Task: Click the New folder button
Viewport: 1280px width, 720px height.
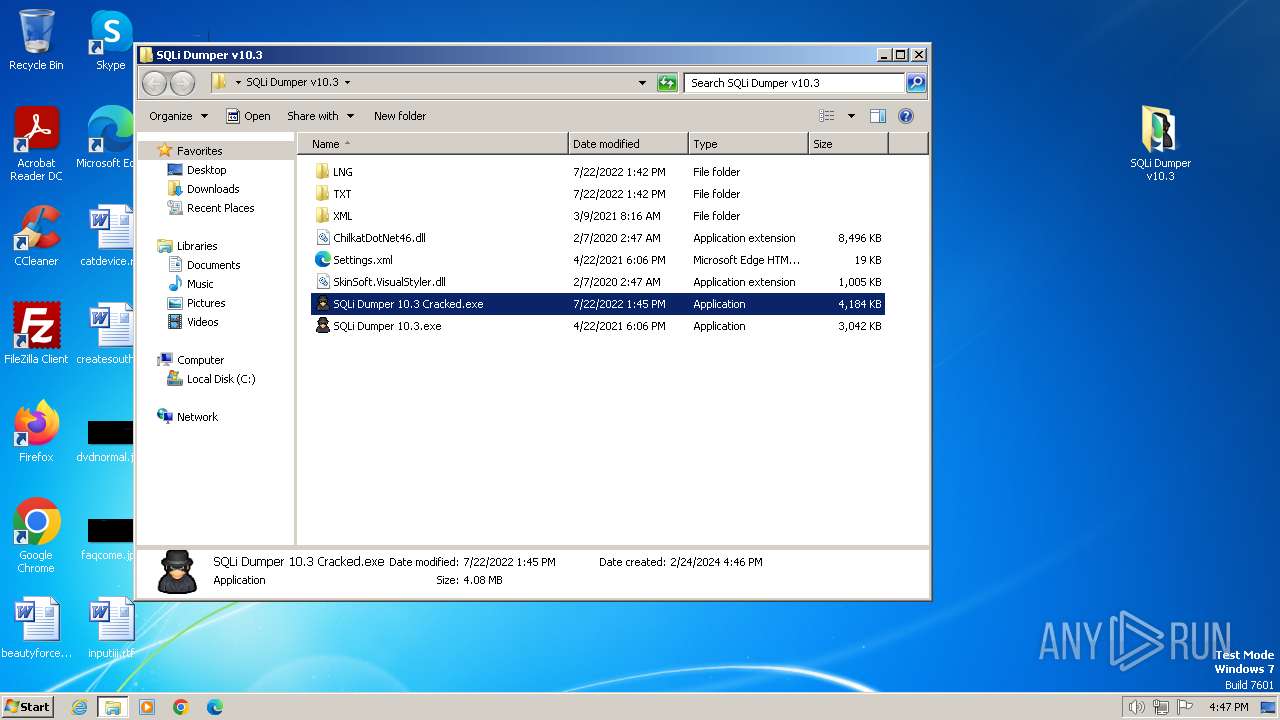Action: (x=400, y=116)
